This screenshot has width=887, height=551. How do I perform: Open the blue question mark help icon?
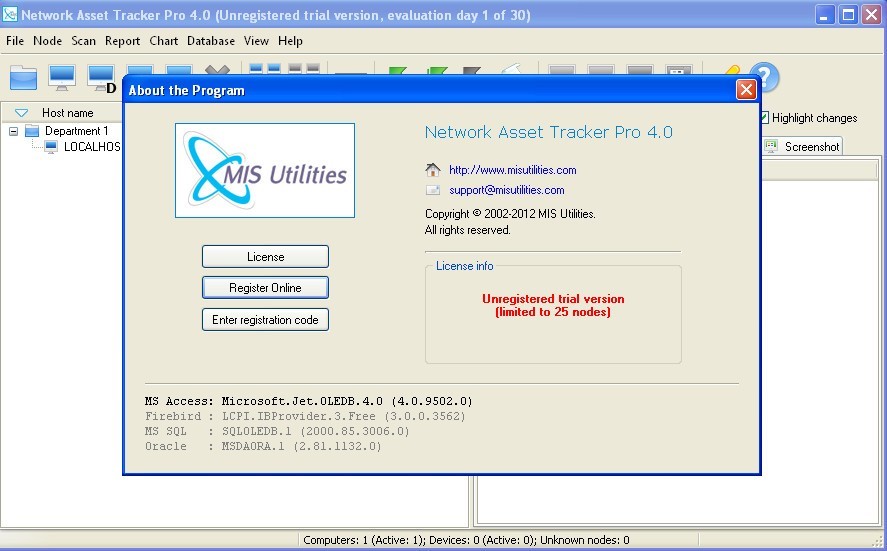click(x=765, y=76)
